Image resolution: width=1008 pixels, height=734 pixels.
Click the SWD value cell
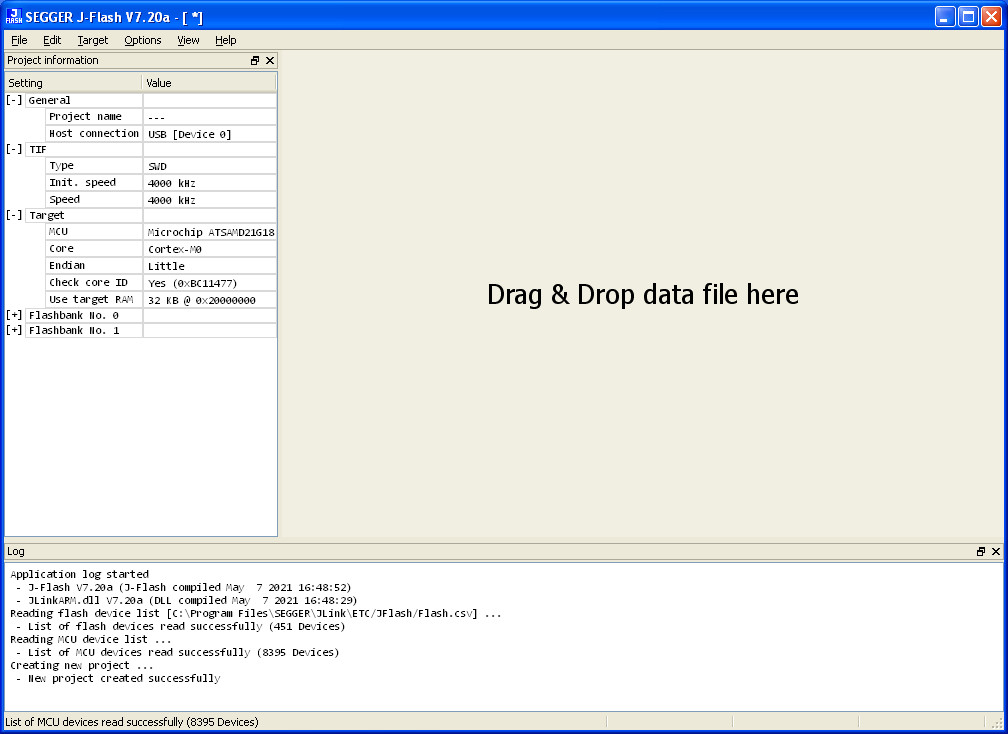point(210,166)
